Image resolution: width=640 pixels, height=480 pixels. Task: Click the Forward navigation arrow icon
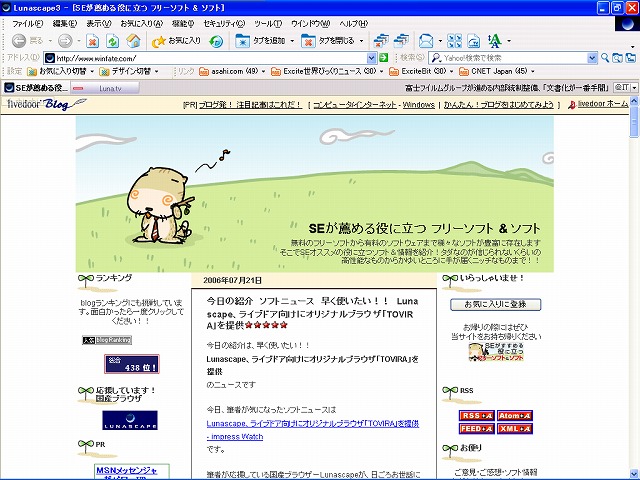(x=65, y=41)
